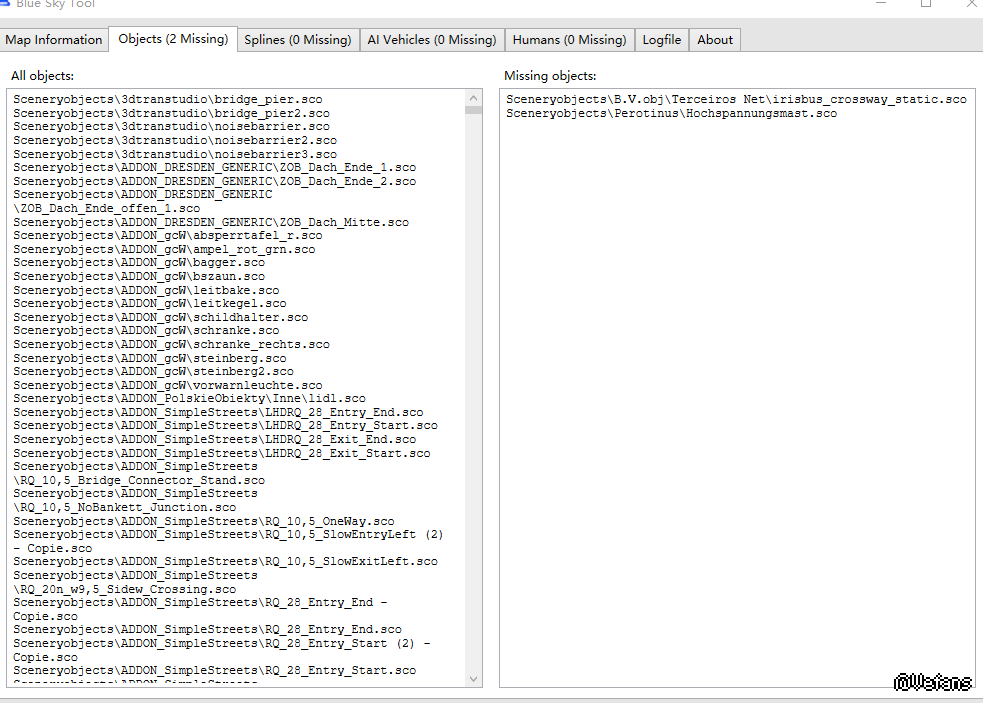Open the Splines (0 Missing) tab
The image size is (983, 703).
(x=298, y=40)
